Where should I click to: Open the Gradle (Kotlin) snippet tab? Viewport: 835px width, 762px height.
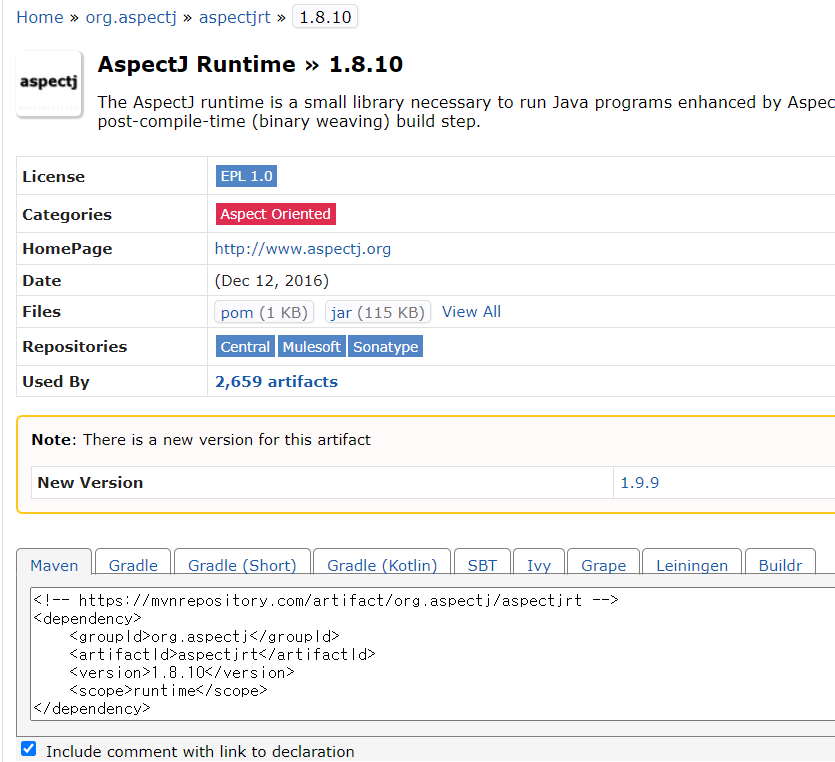381,566
